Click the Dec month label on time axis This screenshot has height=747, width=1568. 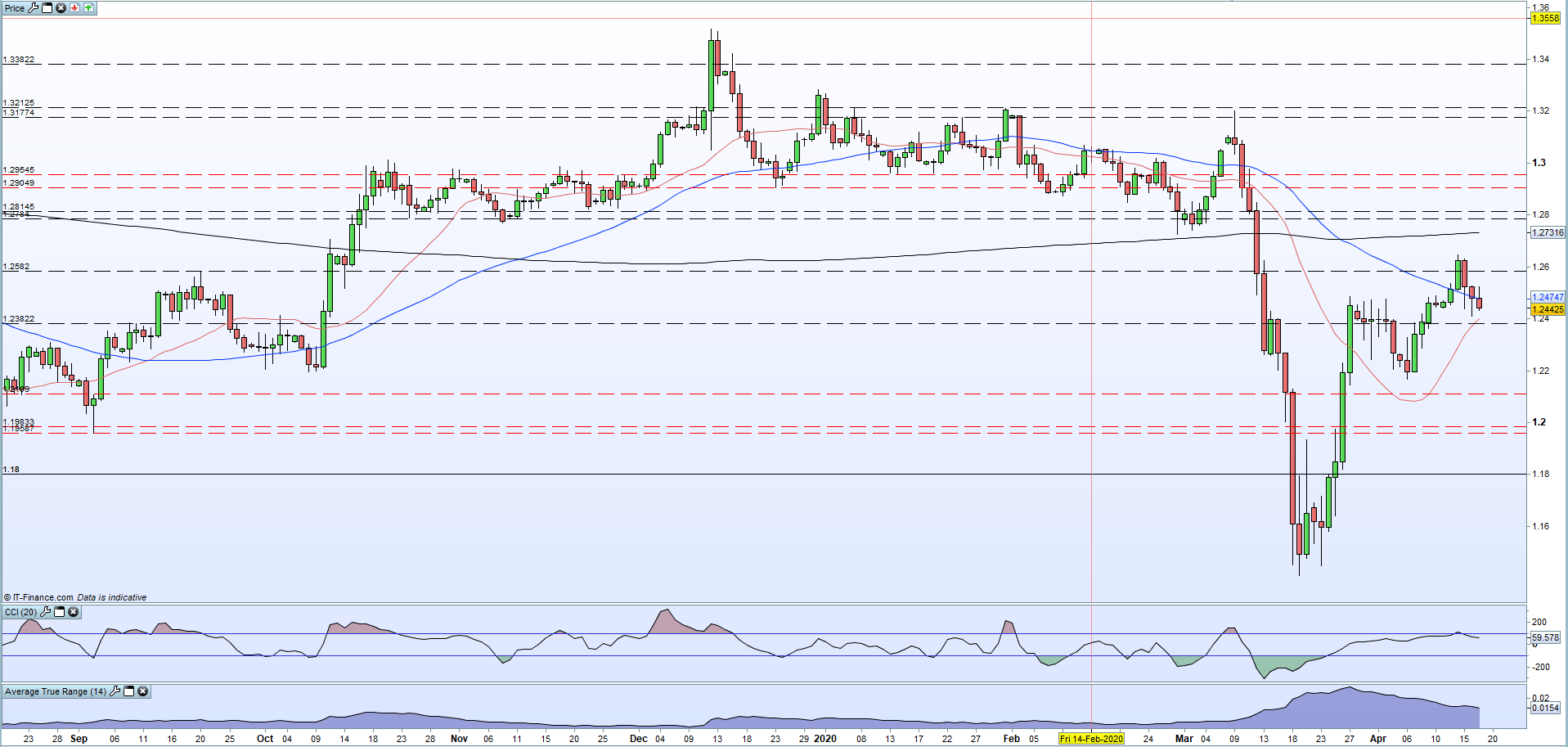pos(639,739)
